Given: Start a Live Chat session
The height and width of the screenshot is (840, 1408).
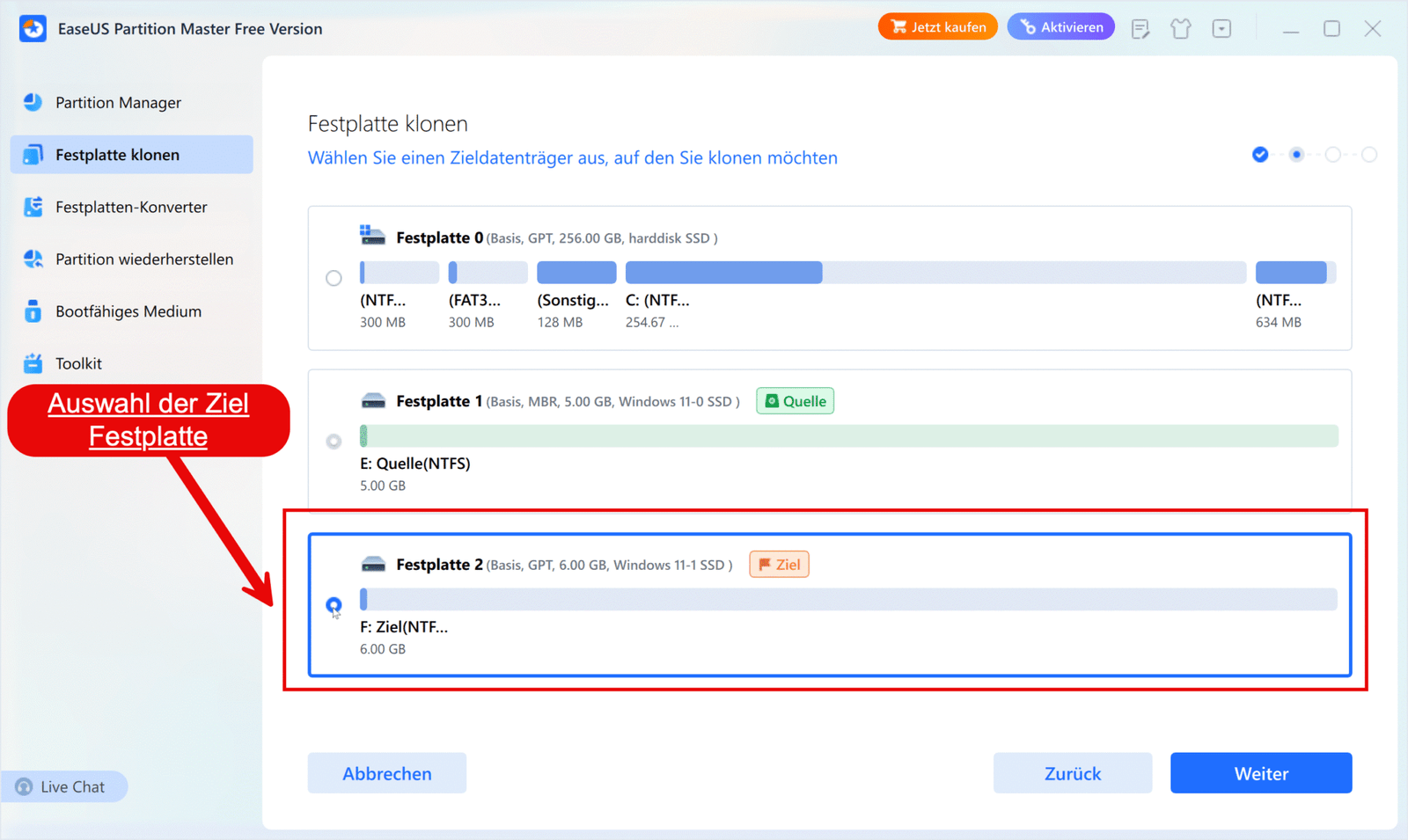Looking at the screenshot, I should point(65,785).
